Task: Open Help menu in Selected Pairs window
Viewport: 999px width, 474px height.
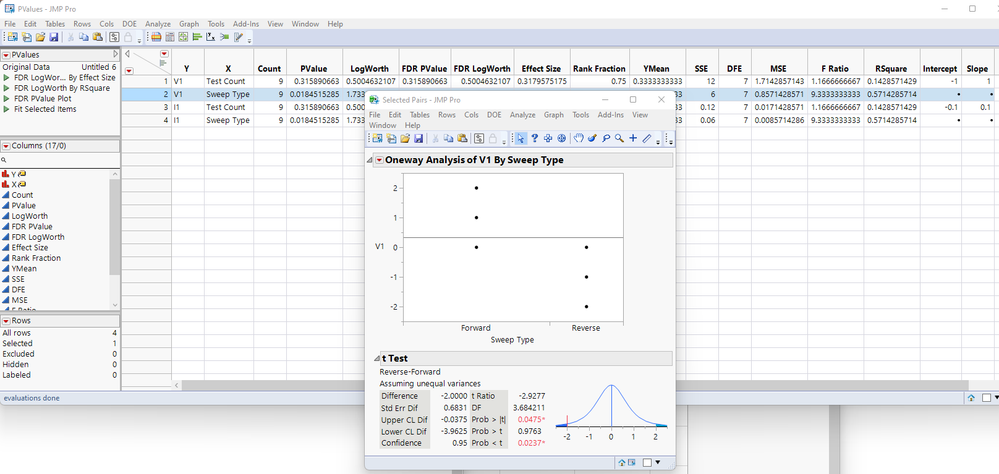Action: (x=412, y=126)
